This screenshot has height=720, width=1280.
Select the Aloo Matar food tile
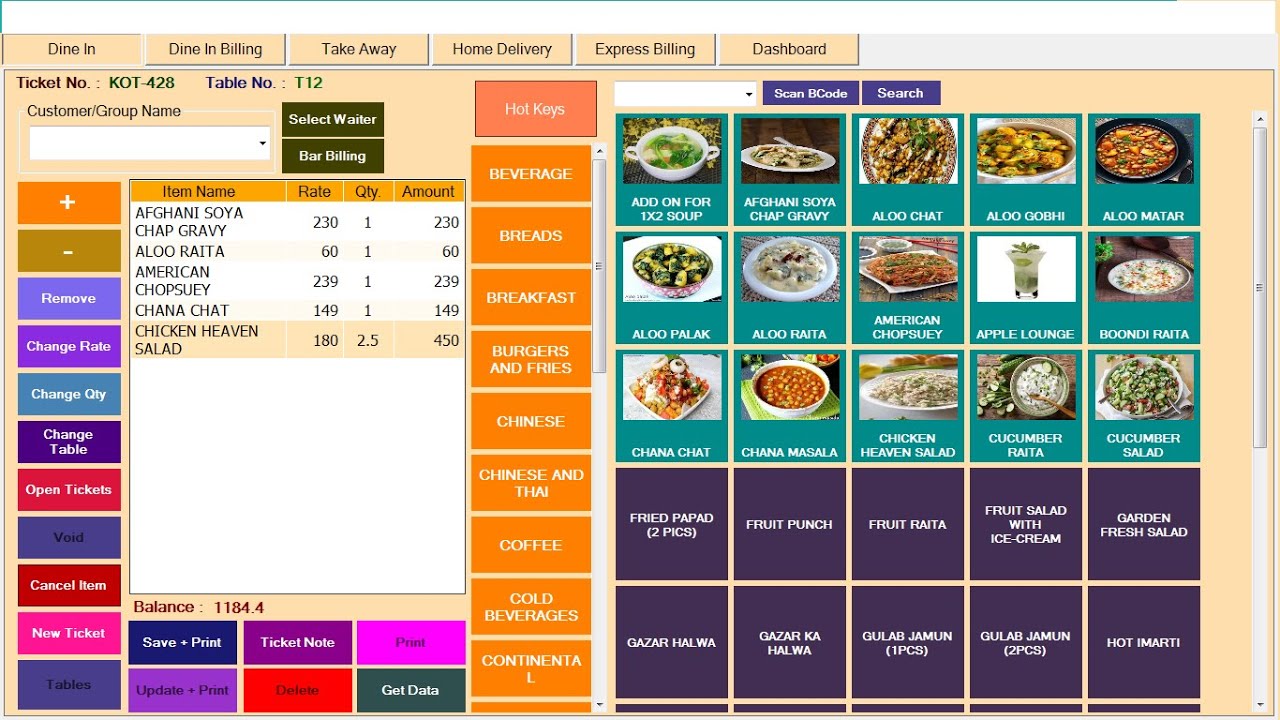tap(1143, 170)
